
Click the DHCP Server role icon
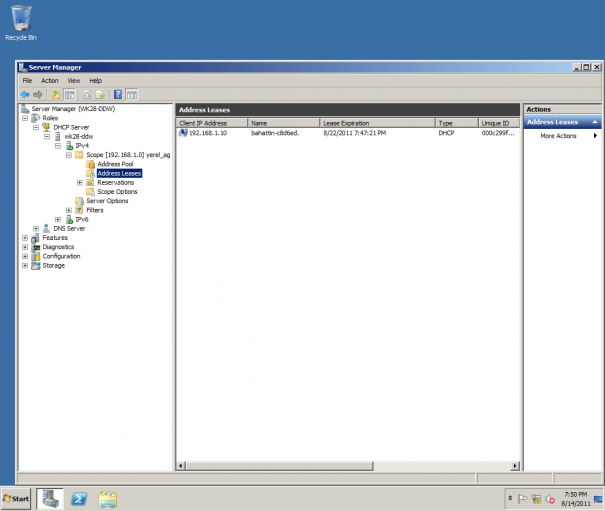pyautogui.click(x=46, y=127)
